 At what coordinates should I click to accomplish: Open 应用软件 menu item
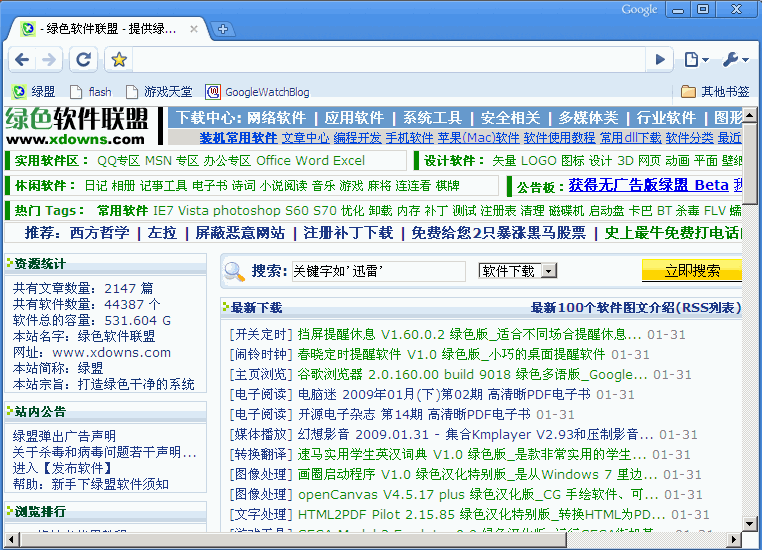pos(354,118)
